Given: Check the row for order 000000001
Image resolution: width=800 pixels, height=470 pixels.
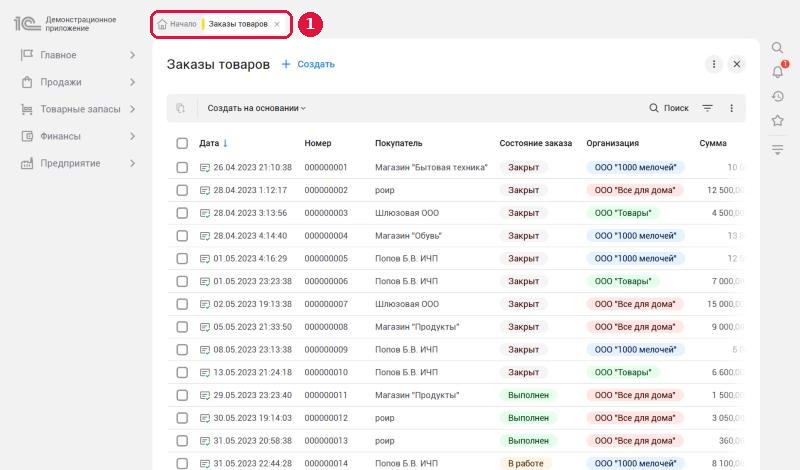Looking at the screenshot, I should [182, 167].
